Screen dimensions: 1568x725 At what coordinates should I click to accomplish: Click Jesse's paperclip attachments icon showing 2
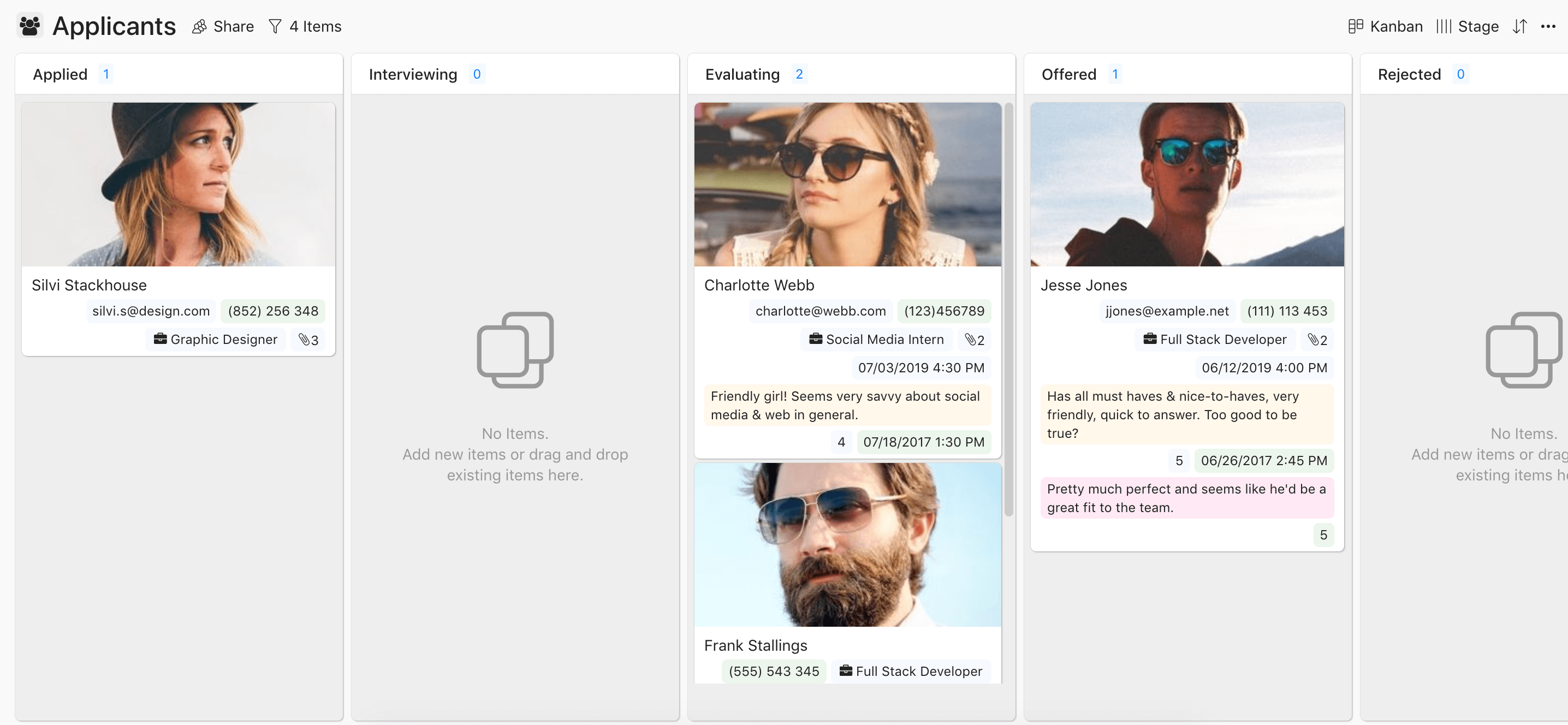1317,340
